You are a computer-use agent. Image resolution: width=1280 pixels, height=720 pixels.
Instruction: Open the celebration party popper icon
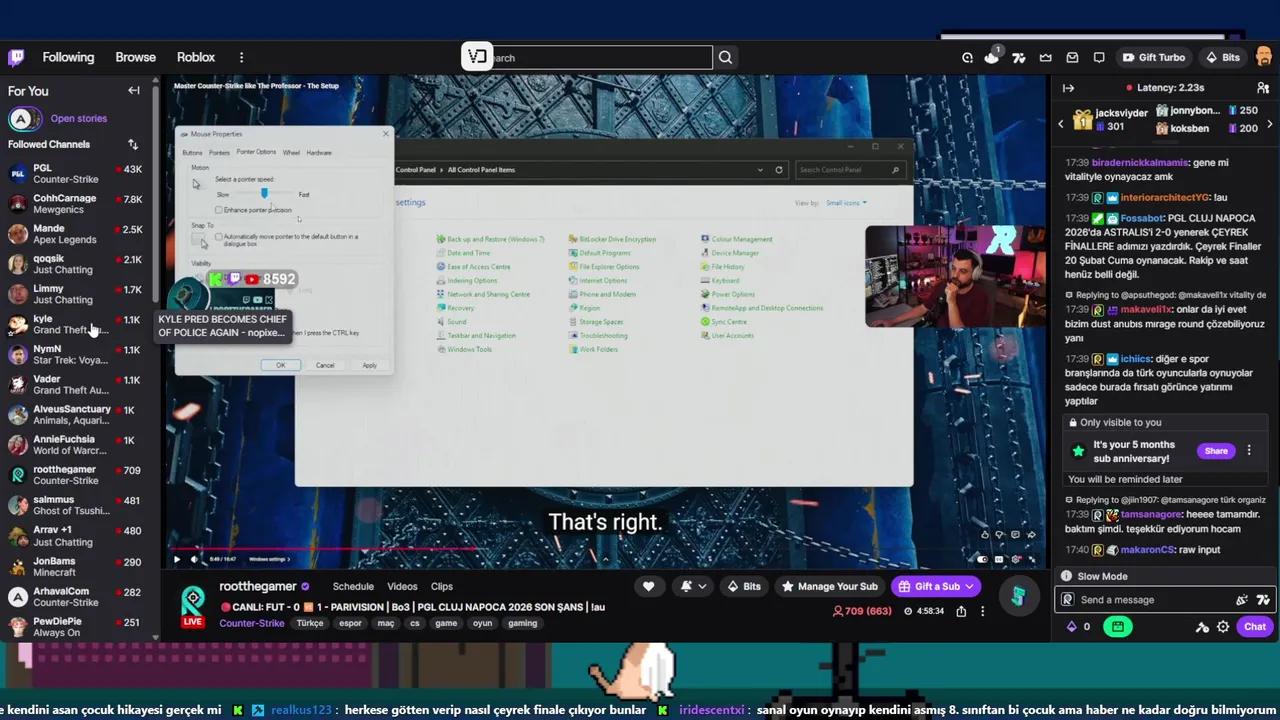(1242, 600)
